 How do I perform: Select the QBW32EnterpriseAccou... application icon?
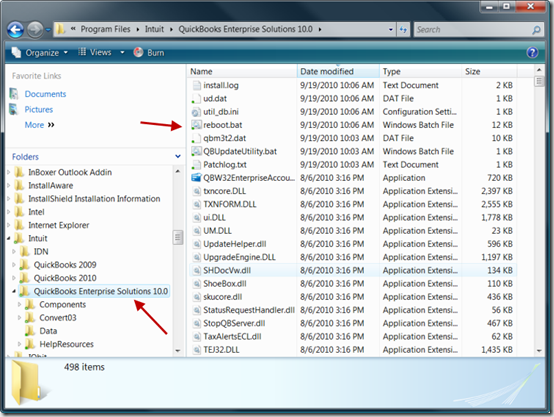196,178
